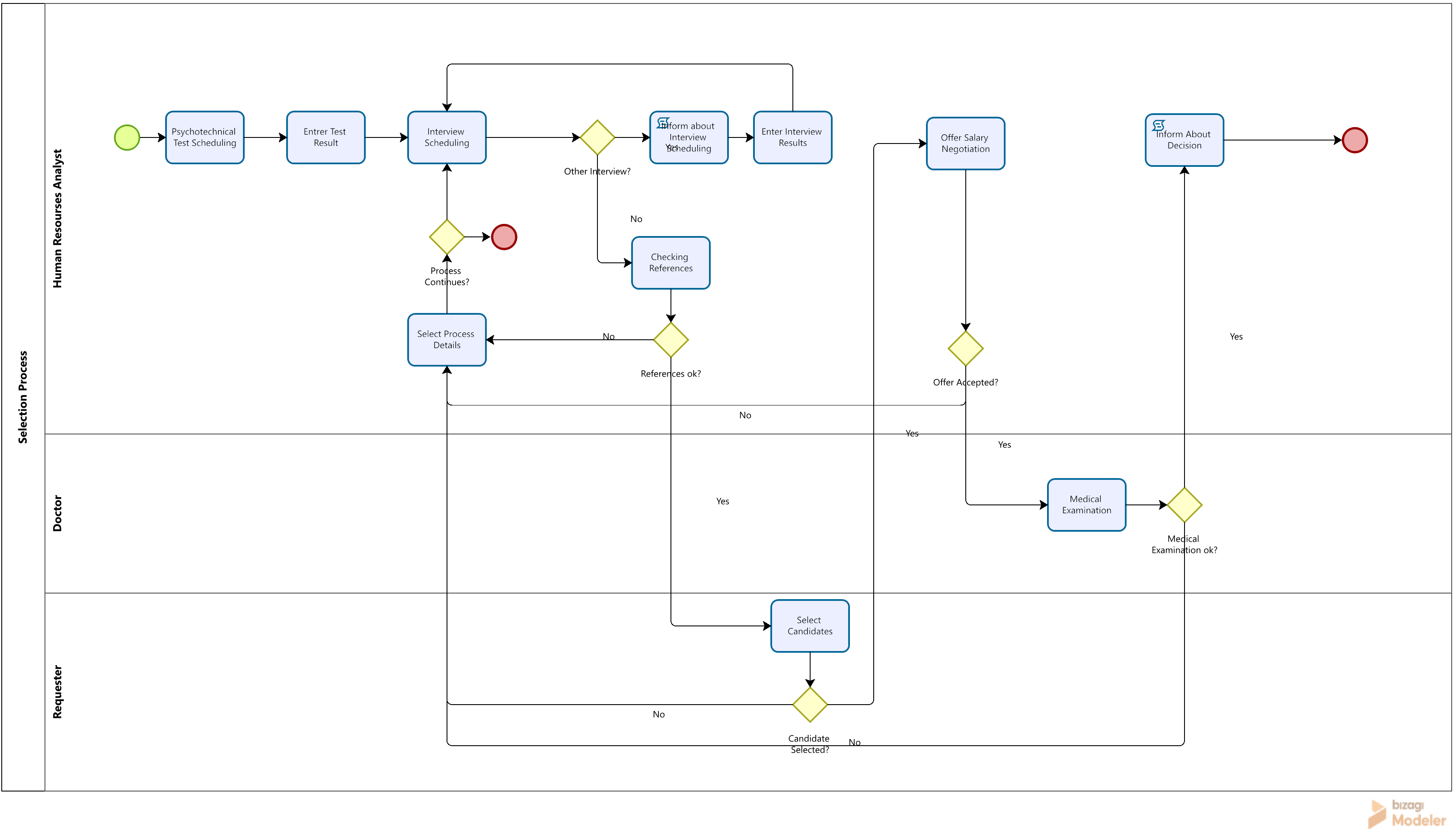The image size is (1456, 833).
Task: Click the script icon on Inform about Interview Scheduling
Action: tap(663, 123)
